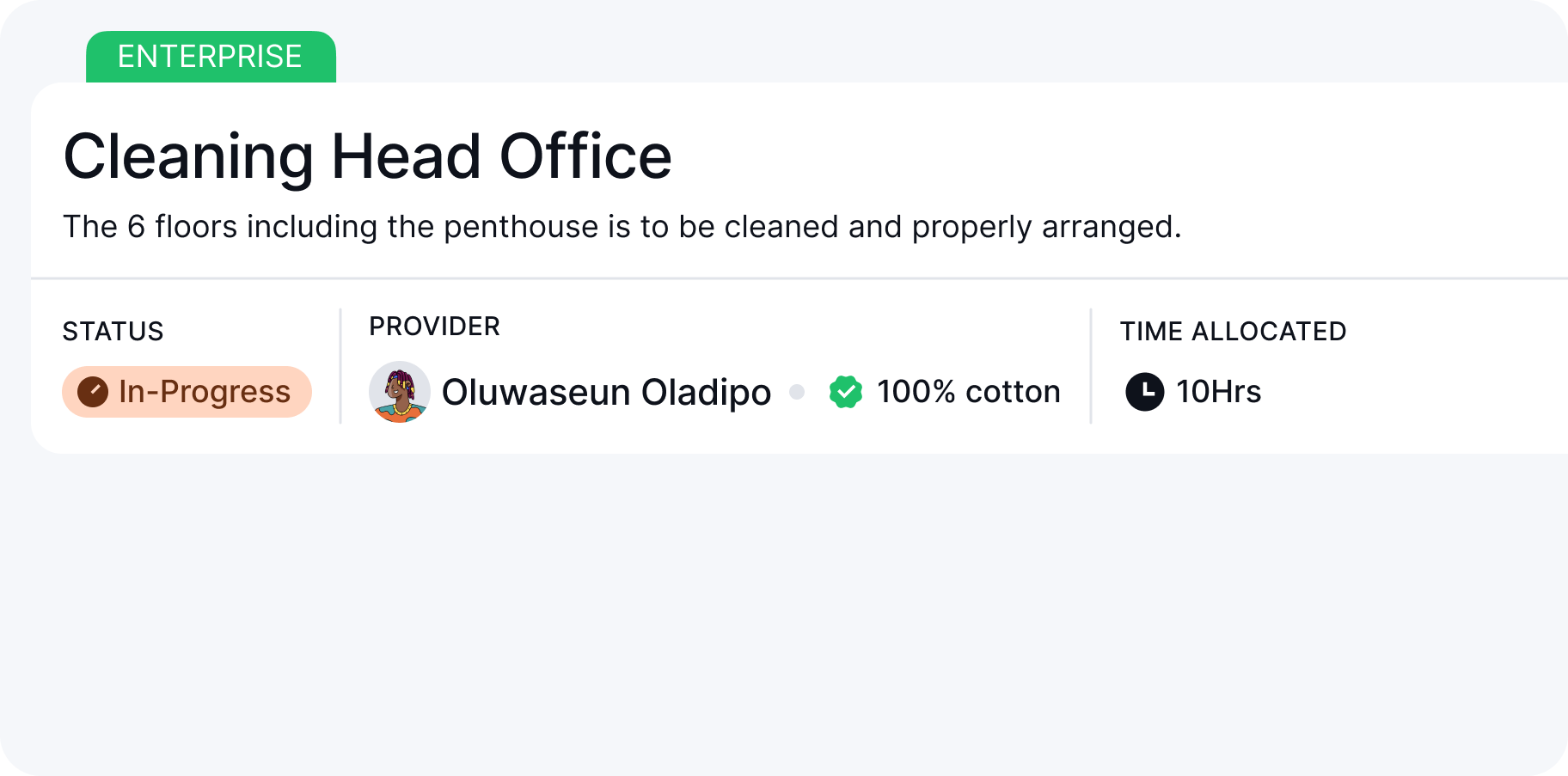Click the provider name Oluwaseun Oladipo

(606, 392)
